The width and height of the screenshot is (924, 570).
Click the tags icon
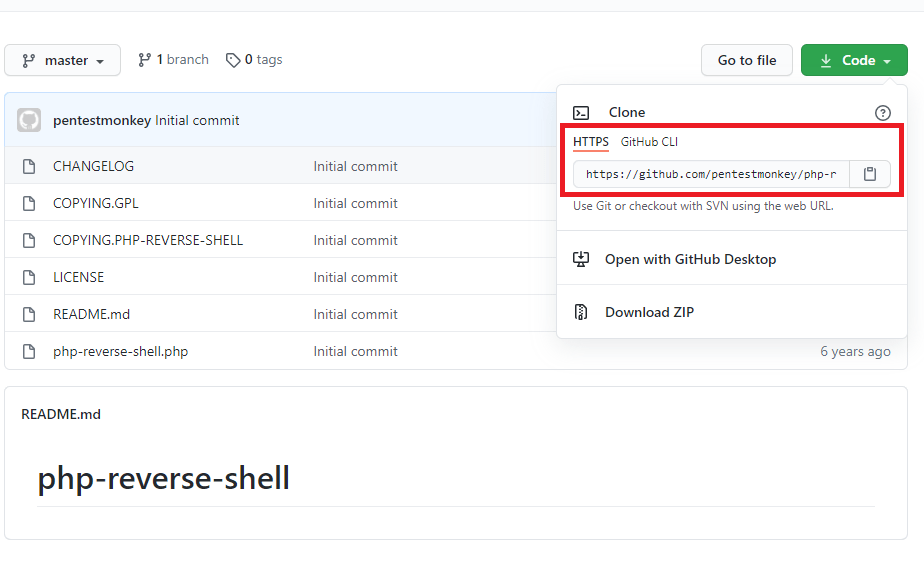[233, 60]
